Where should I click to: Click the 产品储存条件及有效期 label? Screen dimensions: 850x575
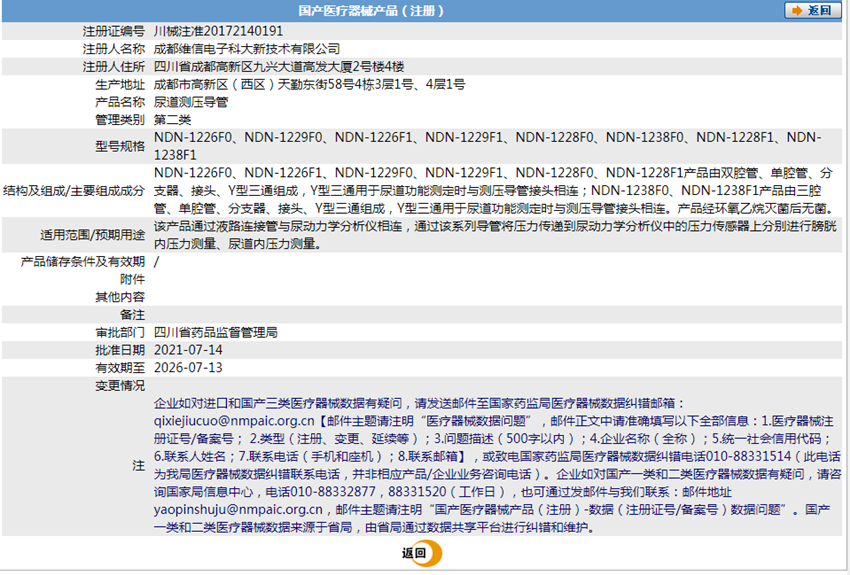(83, 262)
